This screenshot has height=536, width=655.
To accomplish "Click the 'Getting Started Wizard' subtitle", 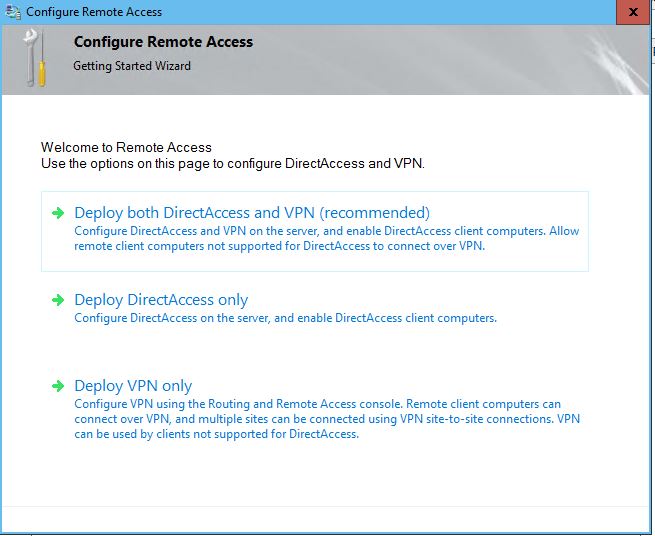I will (x=132, y=66).
